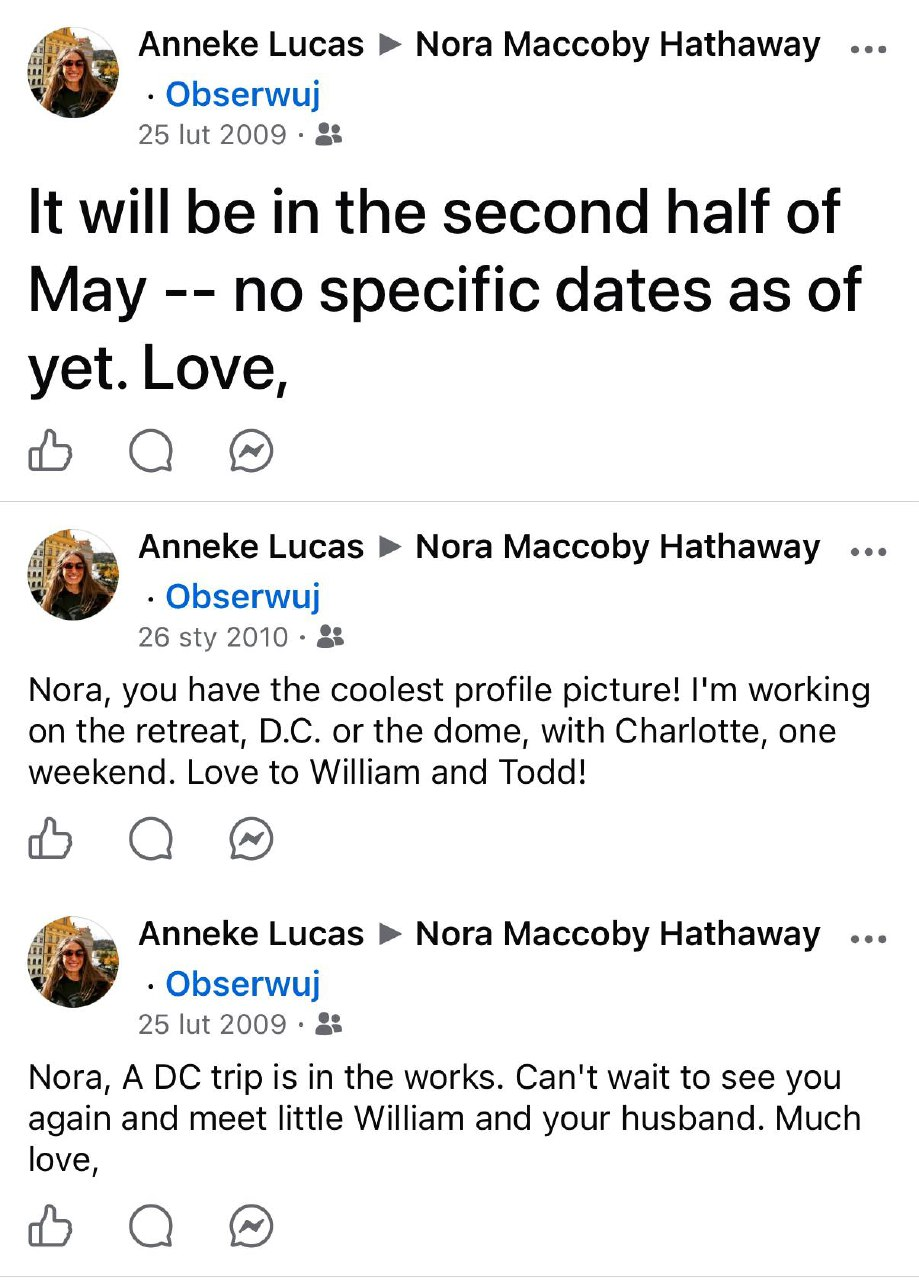Like the 'coolest profile picture' post
The image size is (919, 1280).
tap(50, 839)
